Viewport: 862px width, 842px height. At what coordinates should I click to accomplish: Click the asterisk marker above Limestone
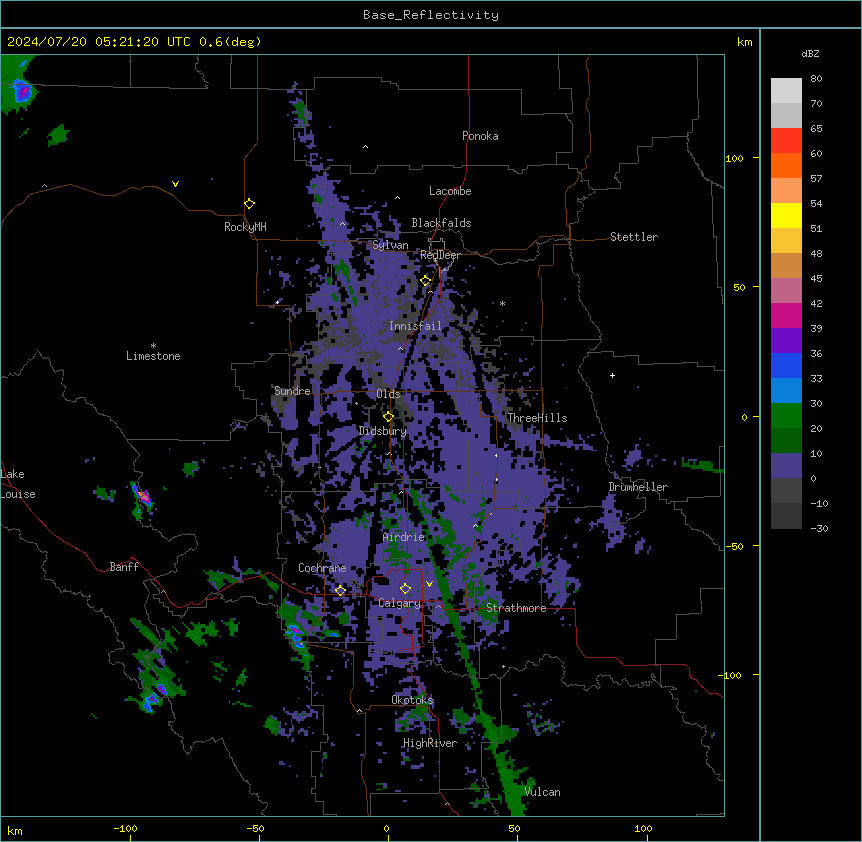tap(153, 346)
